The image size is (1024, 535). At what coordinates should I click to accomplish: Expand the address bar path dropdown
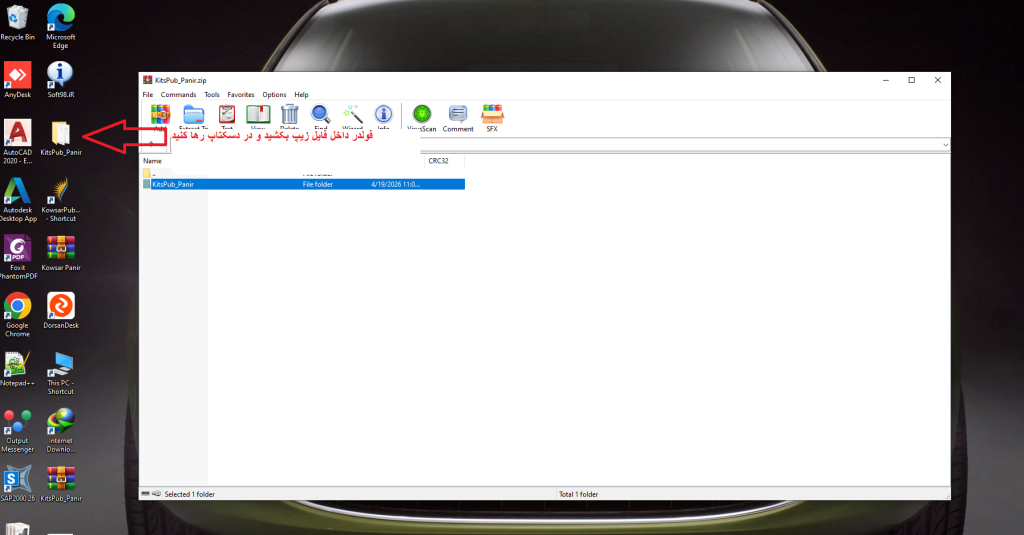(945, 145)
